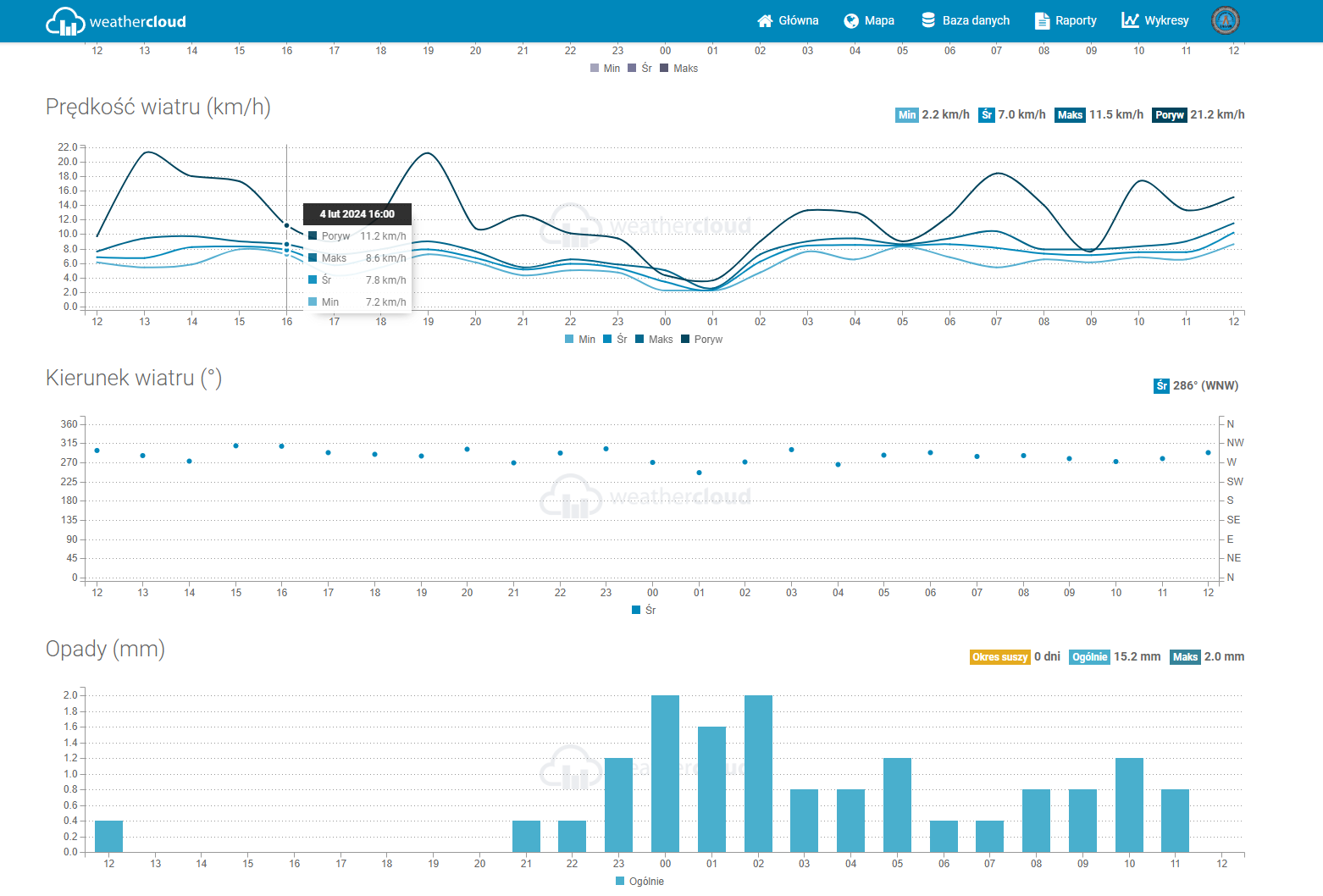Viewport: 1323px width, 896px height.
Task: Click the rainfall bar at hour 00
Action: (665, 773)
